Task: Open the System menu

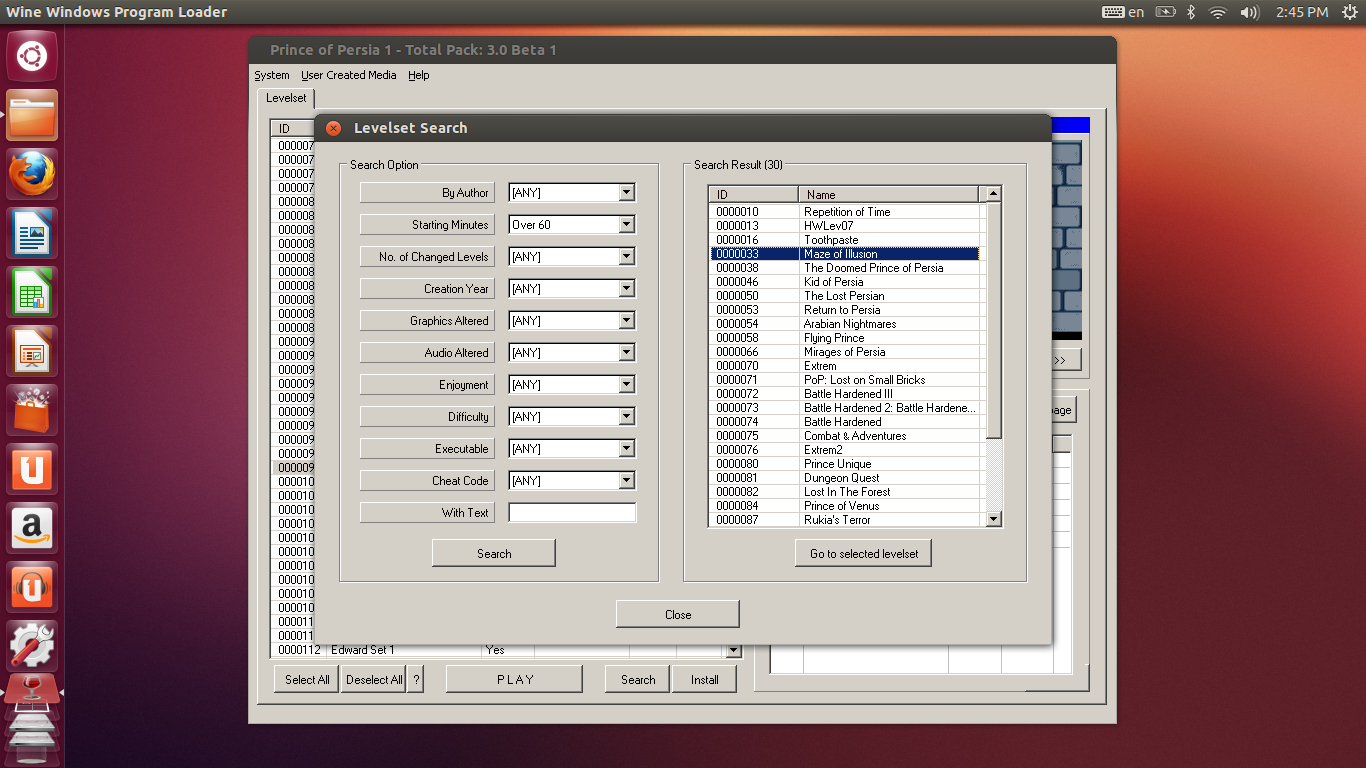Action: tap(272, 75)
